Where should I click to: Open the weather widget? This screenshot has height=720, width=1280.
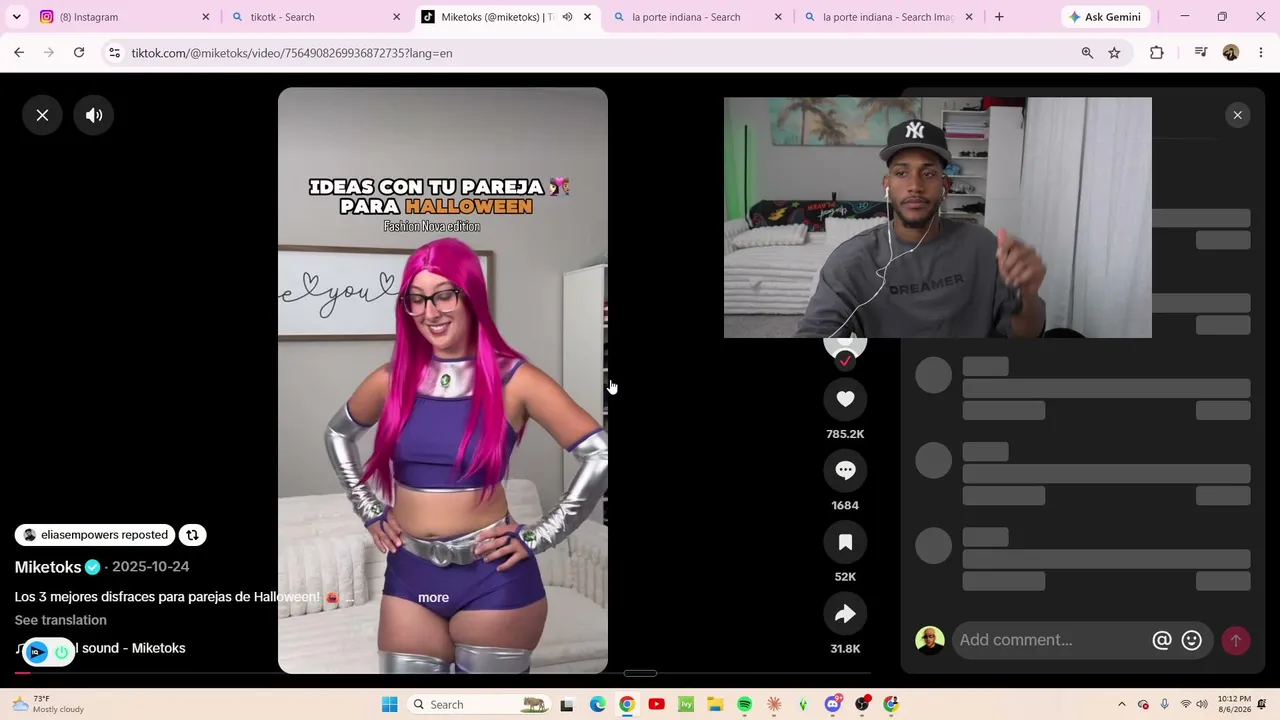pyautogui.click(x=48, y=704)
